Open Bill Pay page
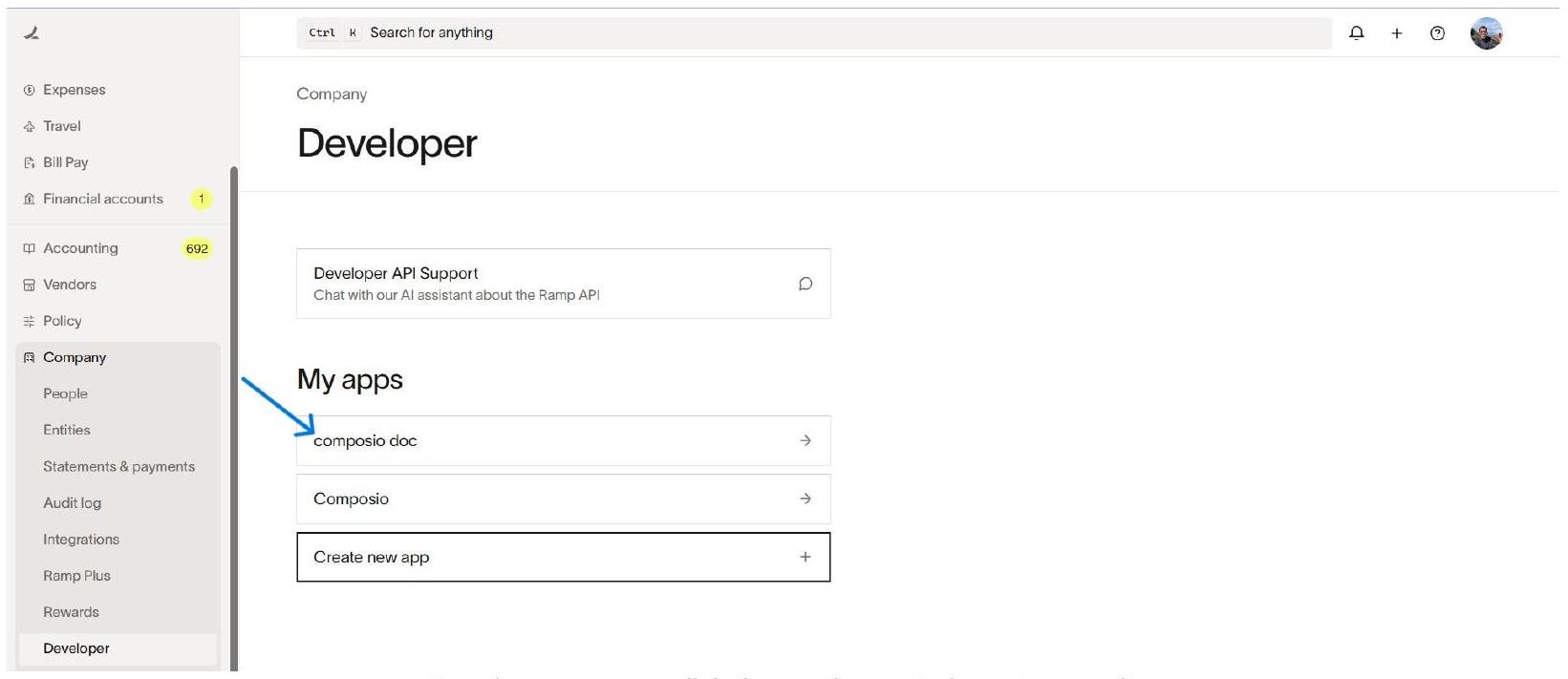Viewport: 1568px width, 679px height. [65, 162]
